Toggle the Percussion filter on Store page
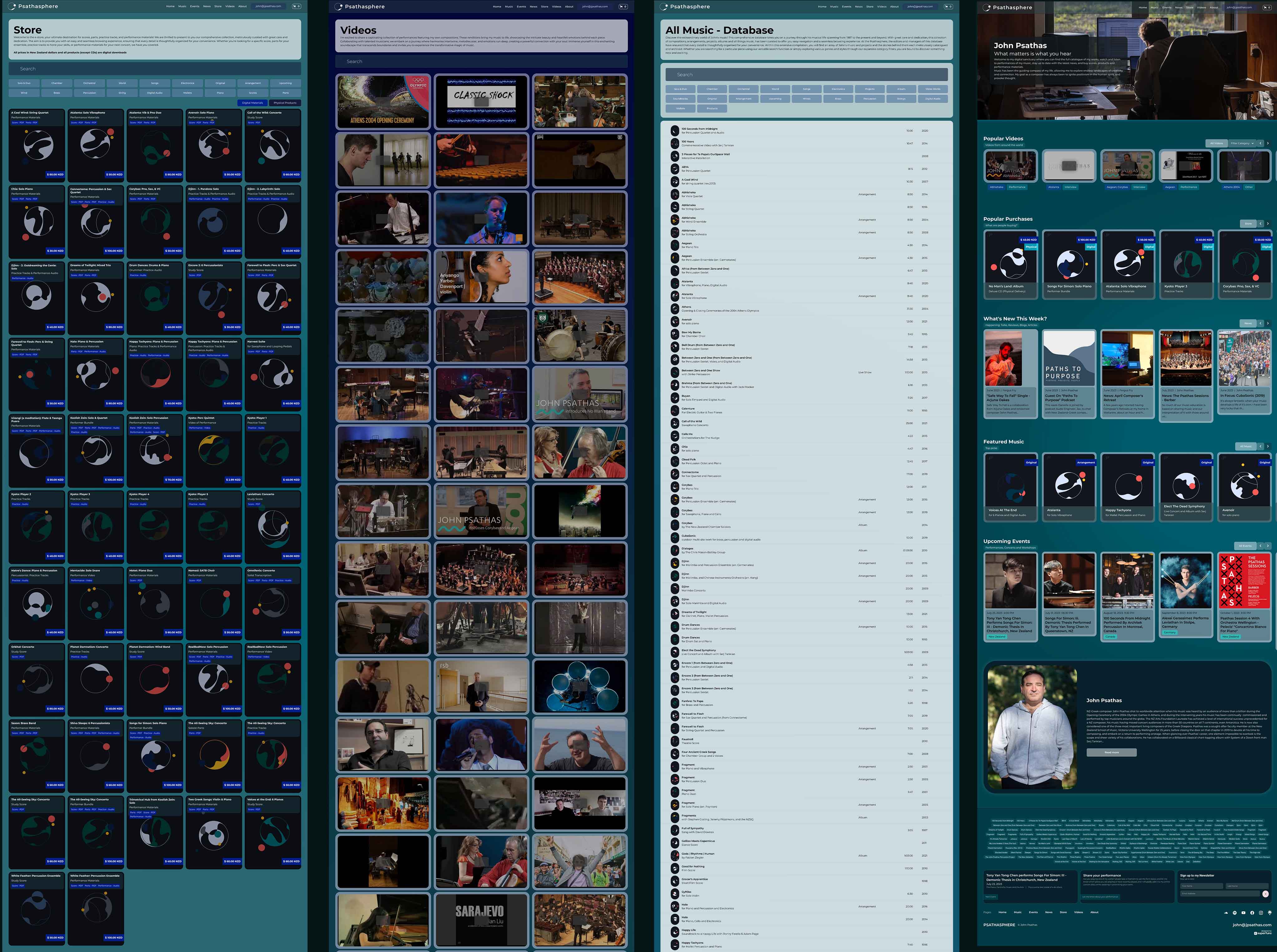Viewport: 1277px width, 952px height. tap(89, 93)
